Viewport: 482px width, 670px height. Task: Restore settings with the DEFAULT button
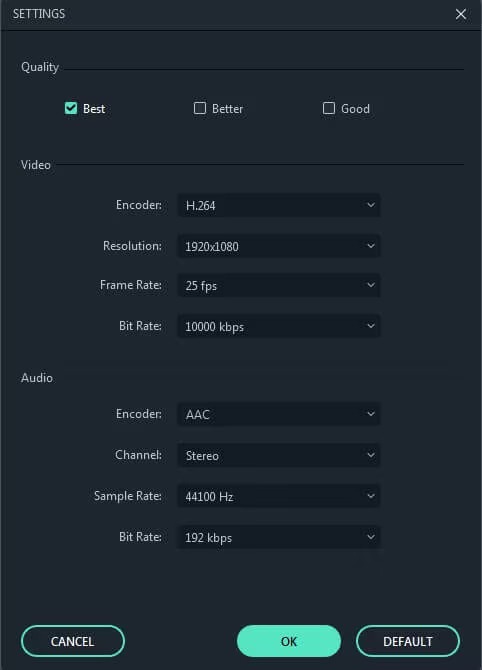click(x=408, y=641)
